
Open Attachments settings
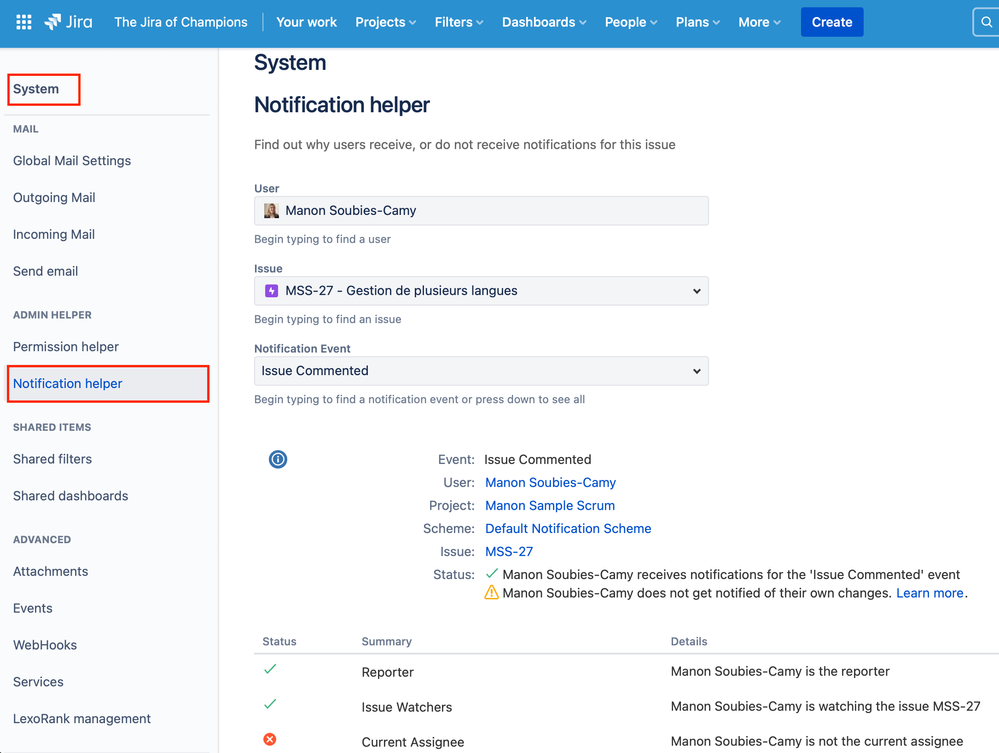point(51,571)
